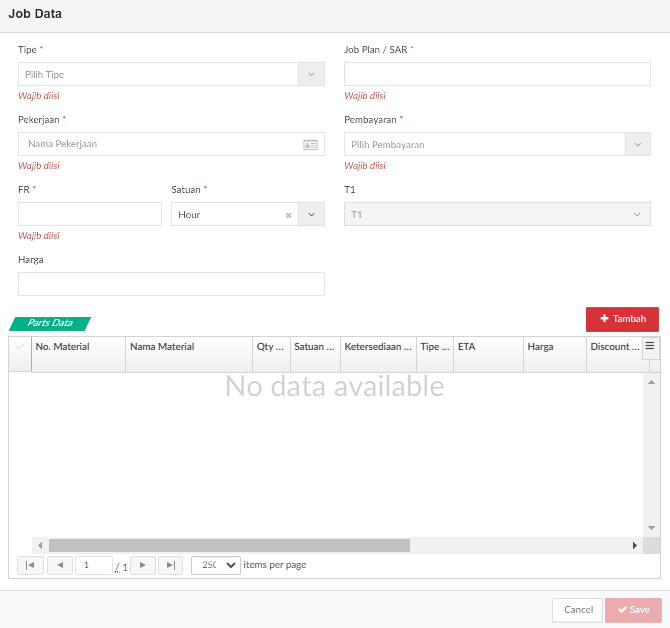Click the page number input field
The image size is (670, 628).
point(94,565)
